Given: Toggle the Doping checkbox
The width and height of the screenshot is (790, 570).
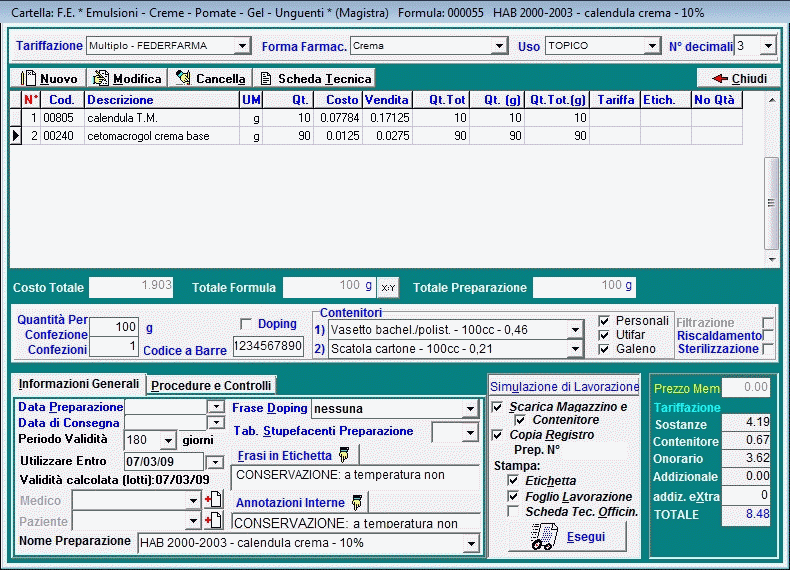Looking at the screenshot, I should point(246,324).
